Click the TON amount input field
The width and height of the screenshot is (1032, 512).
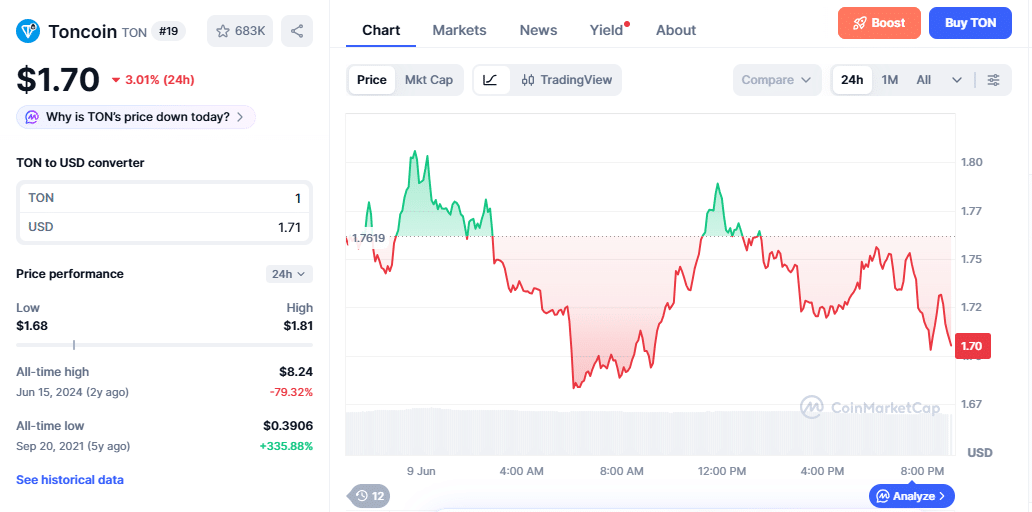[165, 198]
